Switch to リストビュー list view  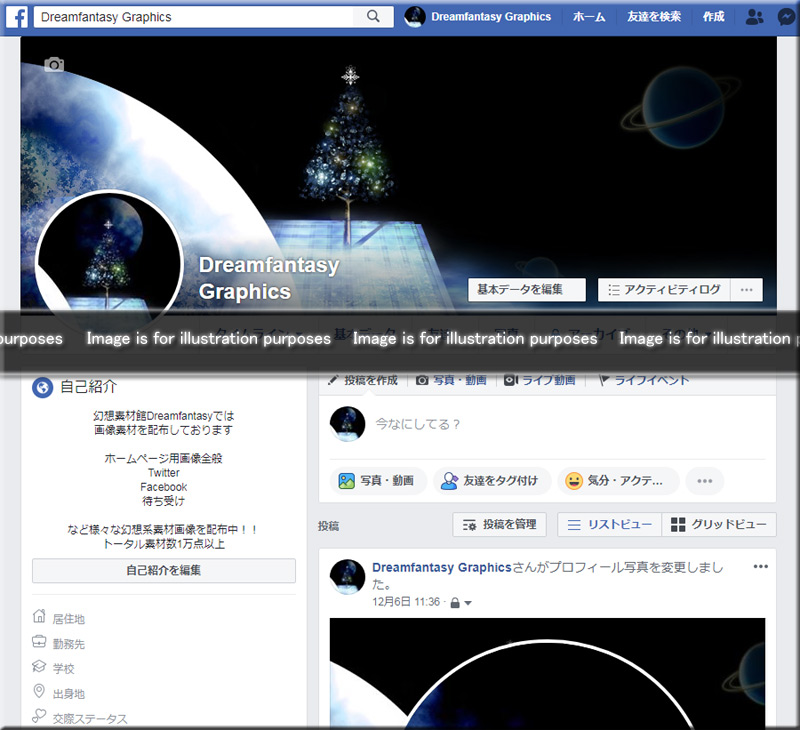point(608,525)
